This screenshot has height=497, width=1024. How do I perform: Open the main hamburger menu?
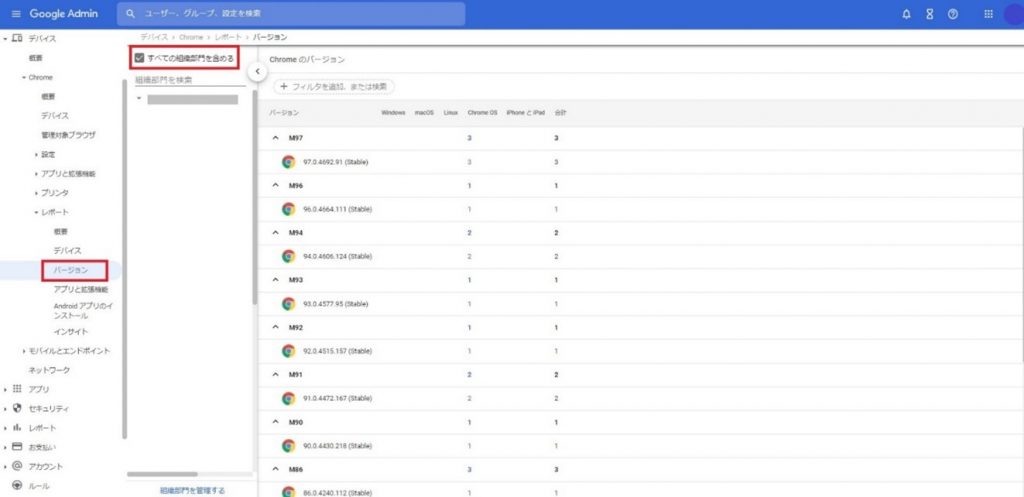tap(16, 14)
